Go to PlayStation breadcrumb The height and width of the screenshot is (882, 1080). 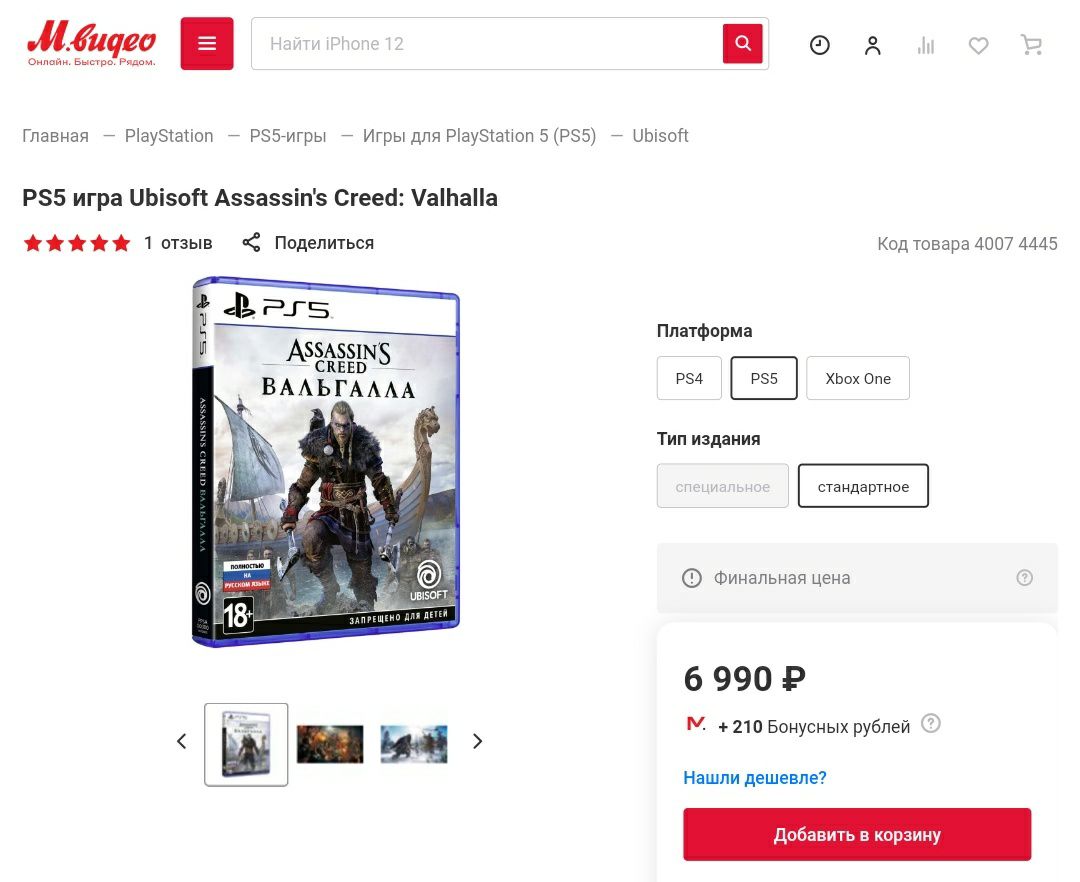(169, 136)
